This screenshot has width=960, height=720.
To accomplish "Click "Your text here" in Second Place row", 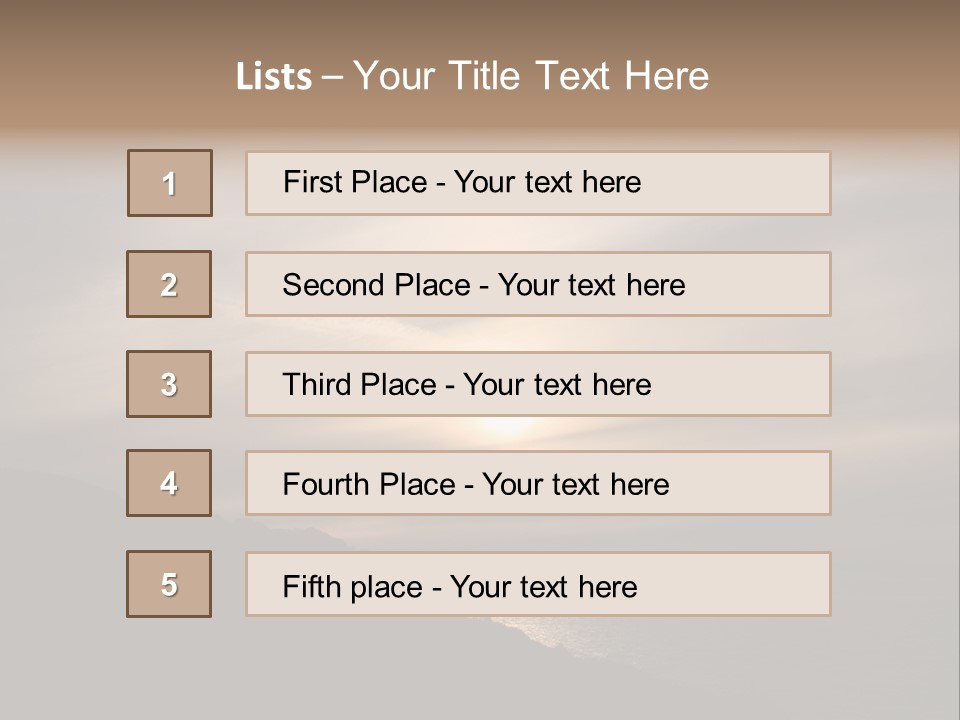I will pos(591,285).
